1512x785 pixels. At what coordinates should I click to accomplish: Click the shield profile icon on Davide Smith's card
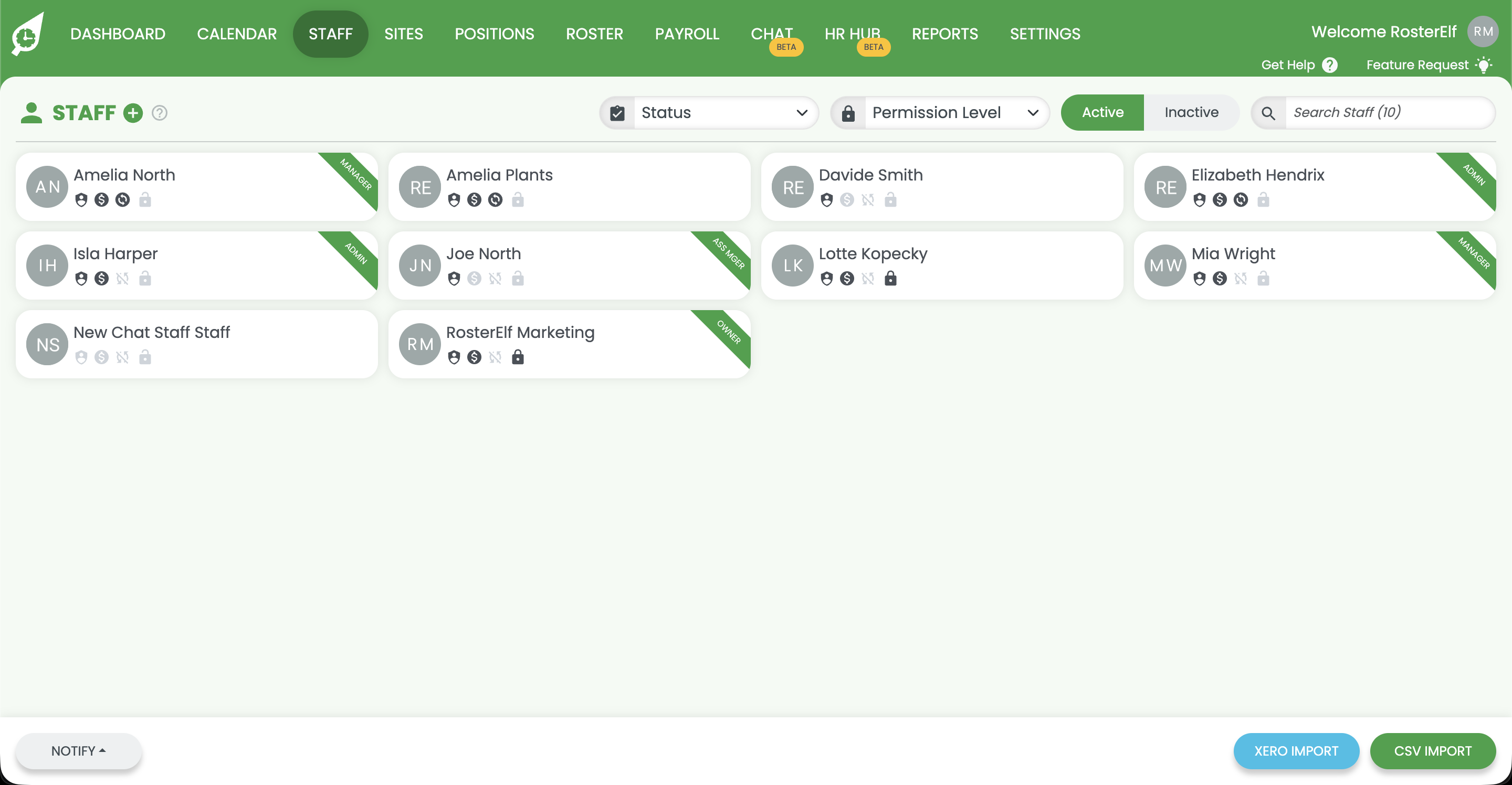(x=827, y=199)
